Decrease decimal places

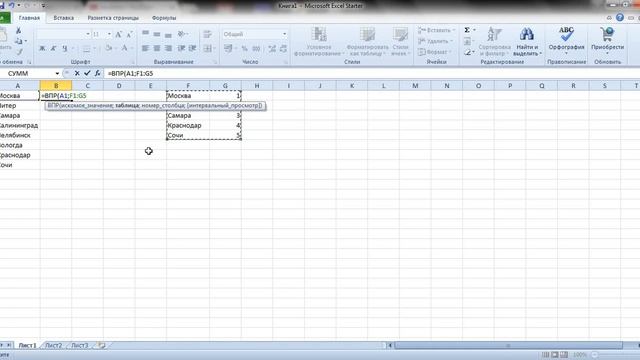283,49
